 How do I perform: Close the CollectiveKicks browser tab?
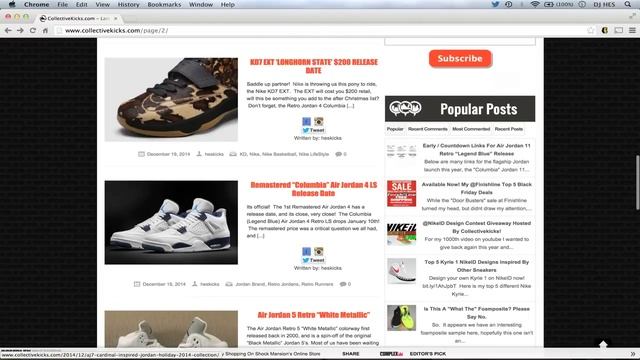click(116, 18)
